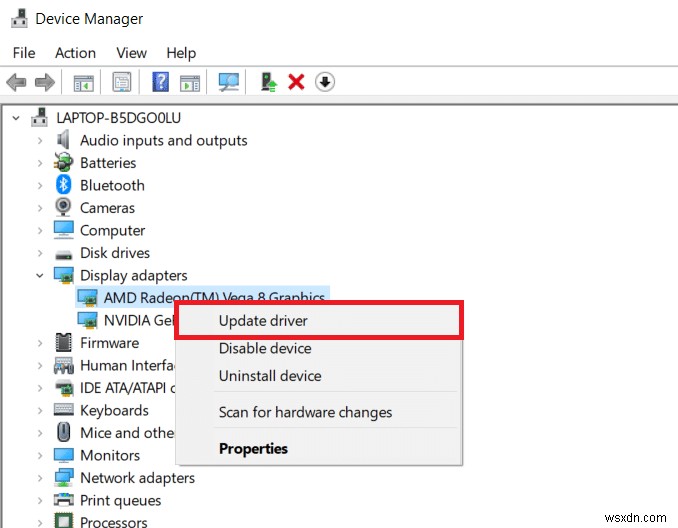Click the Back arrow in toolbar
Viewport: 678px width, 528px height.
16,82
